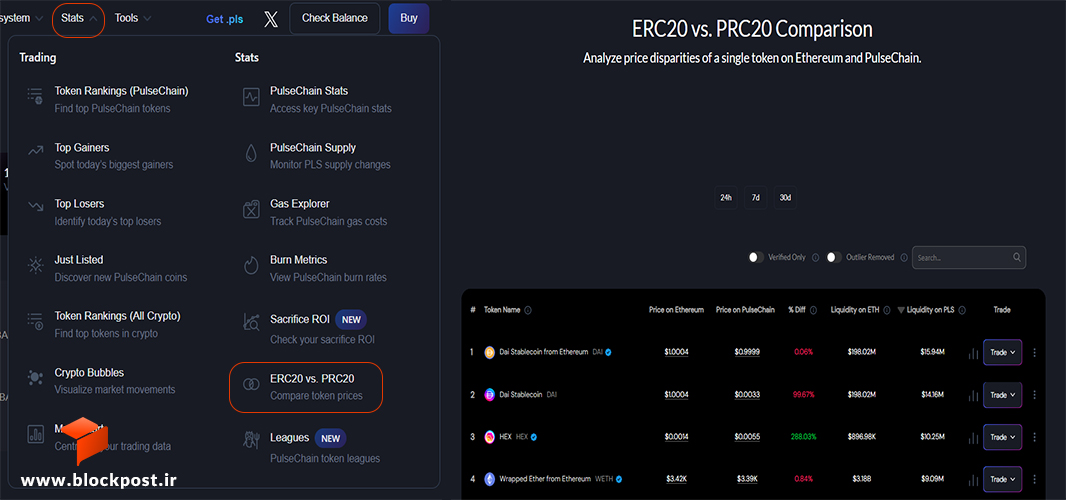Click the Buy button

pos(409,18)
